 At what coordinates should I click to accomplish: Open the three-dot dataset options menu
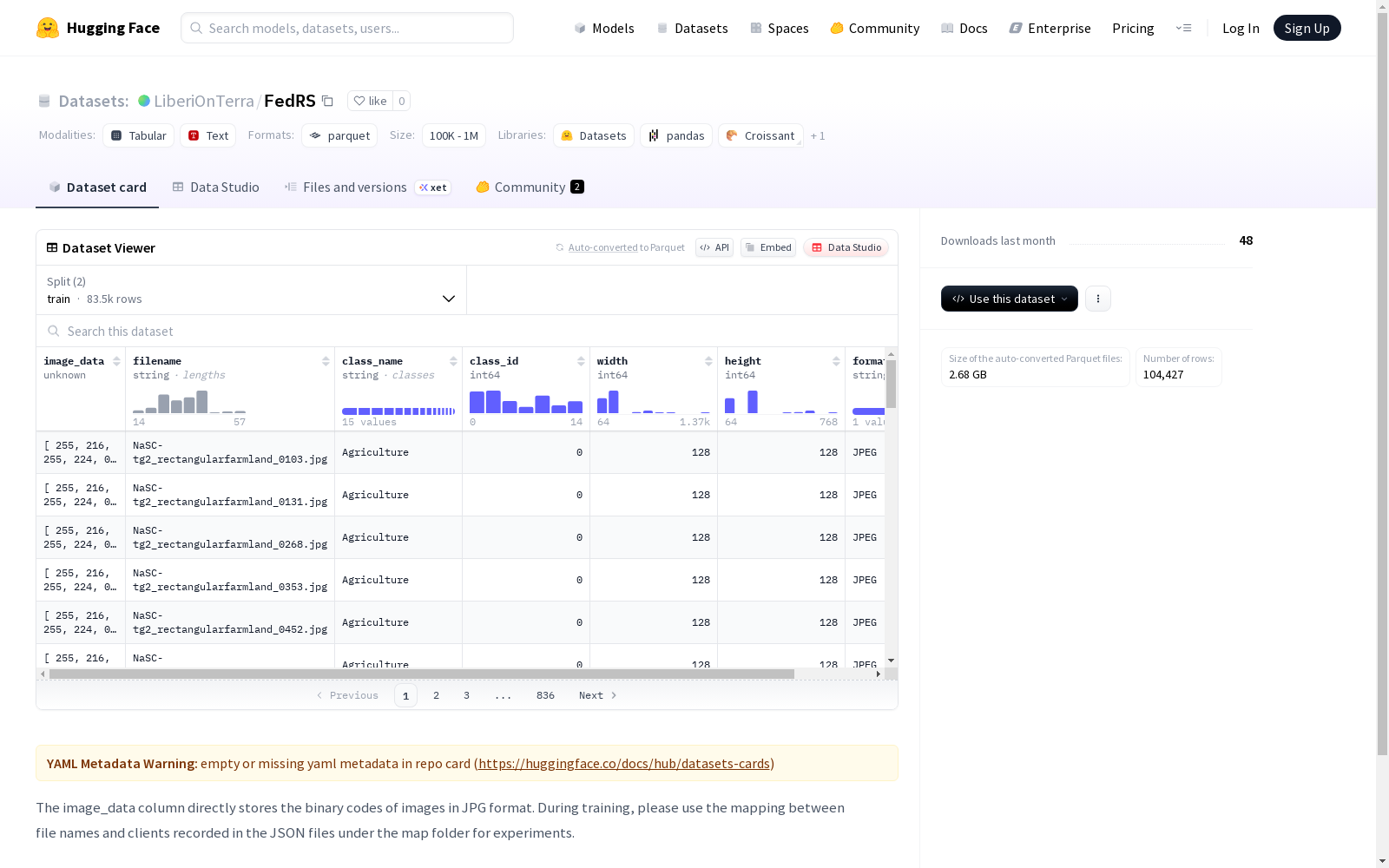click(1098, 299)
